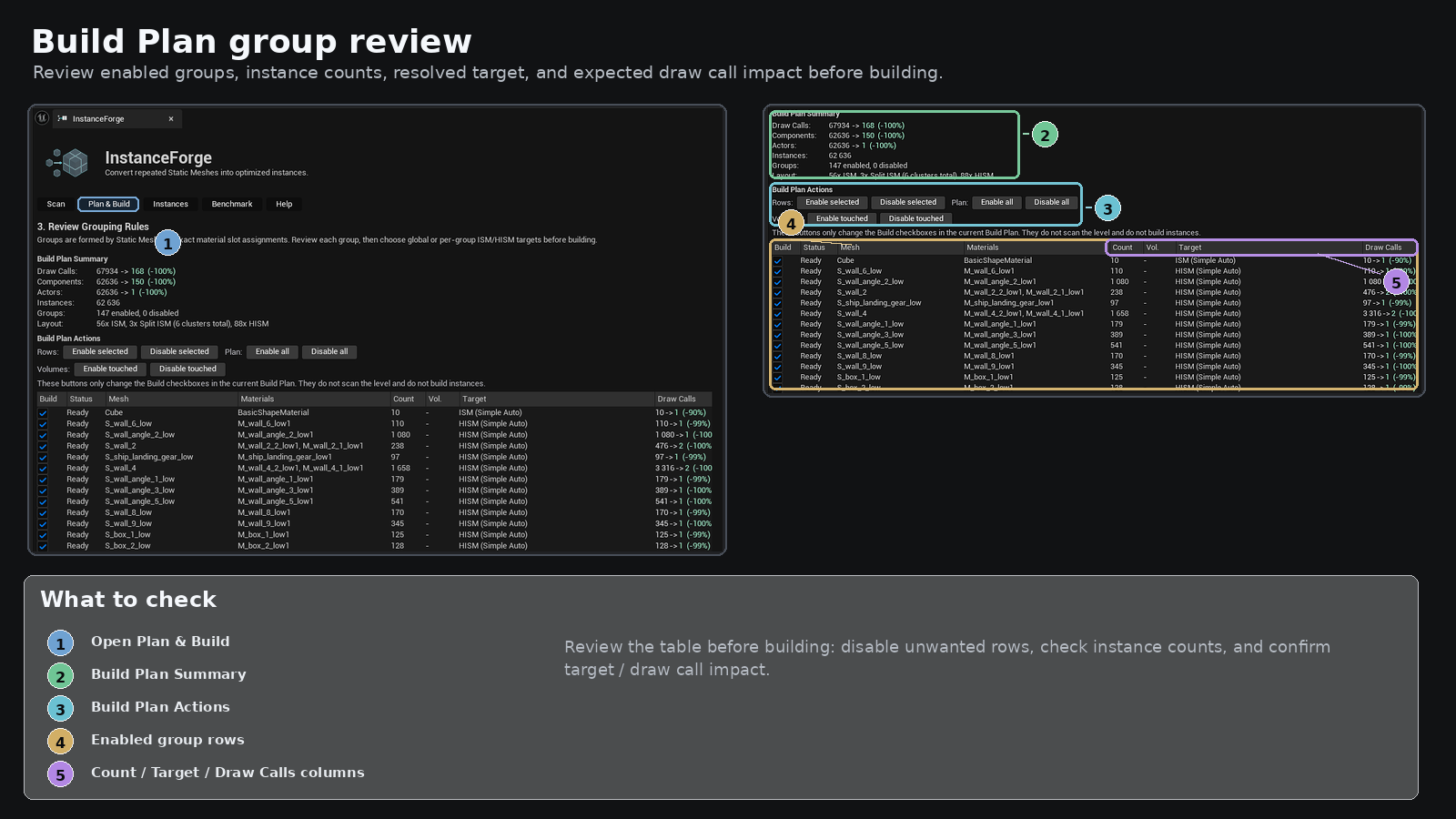The image size is (1456, 819).
Task: Click Disable all in zoomed right panel
Action: coord(1051,203)
